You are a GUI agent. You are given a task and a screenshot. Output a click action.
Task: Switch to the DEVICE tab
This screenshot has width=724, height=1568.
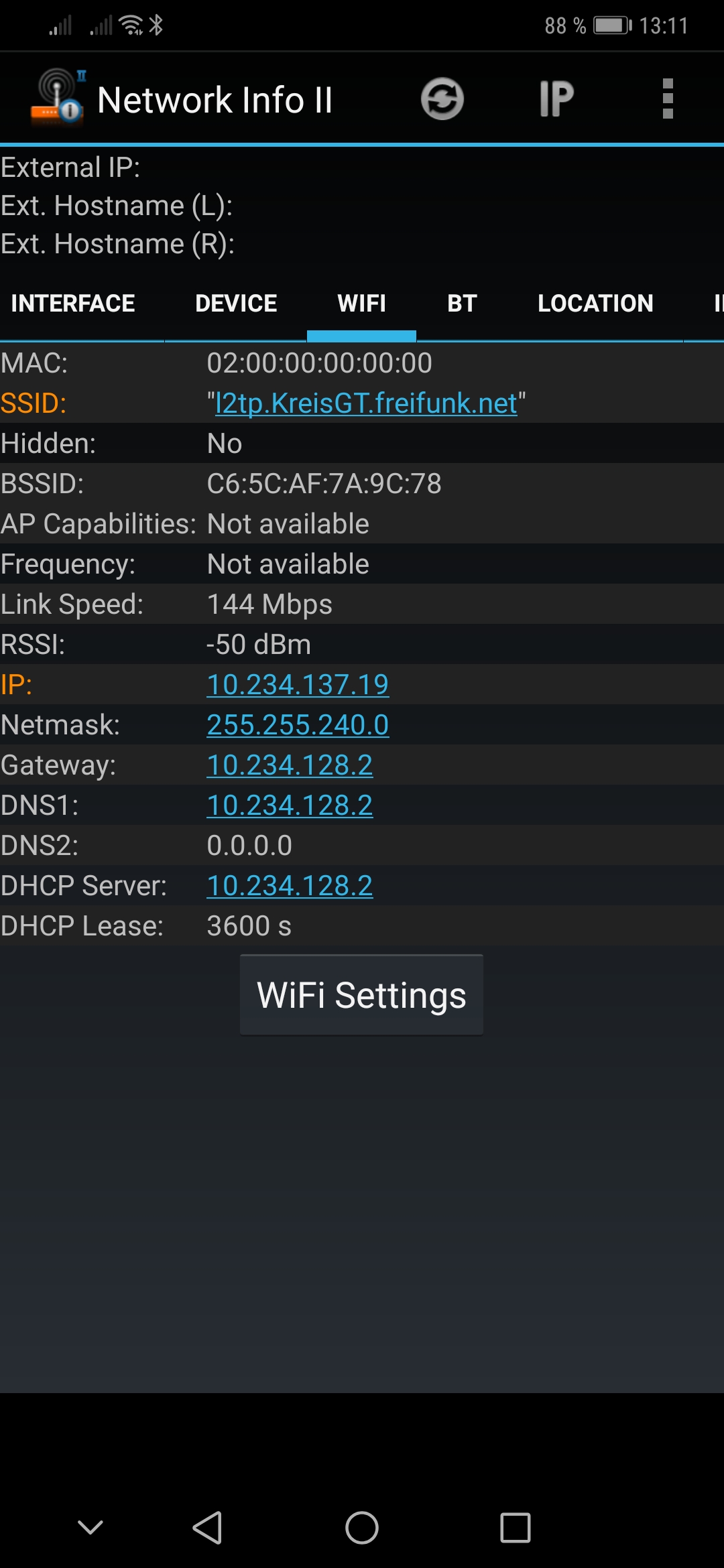click(236, 304)
